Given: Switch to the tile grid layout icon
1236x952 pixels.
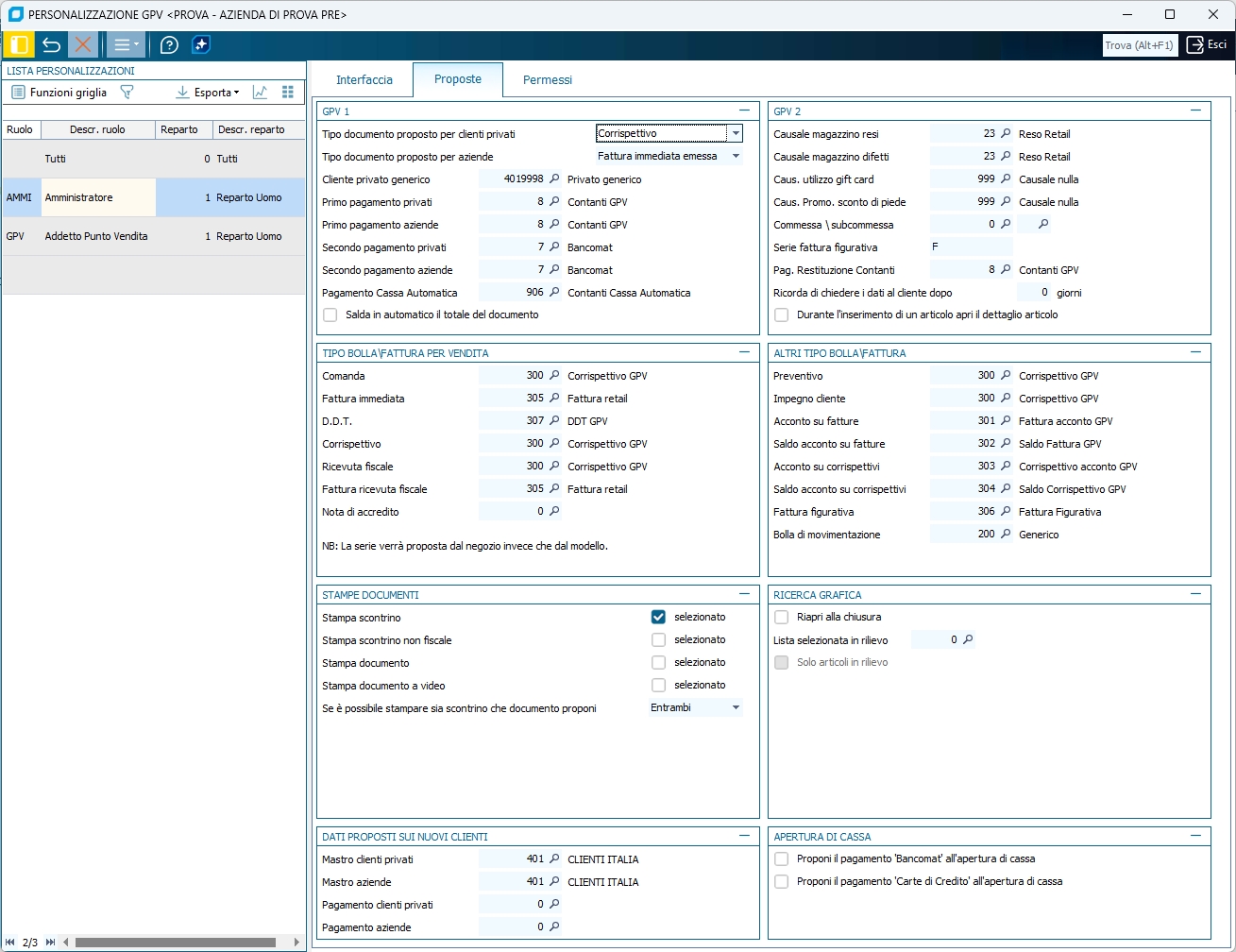Looking at the screenshot, I should click(288, 93).
